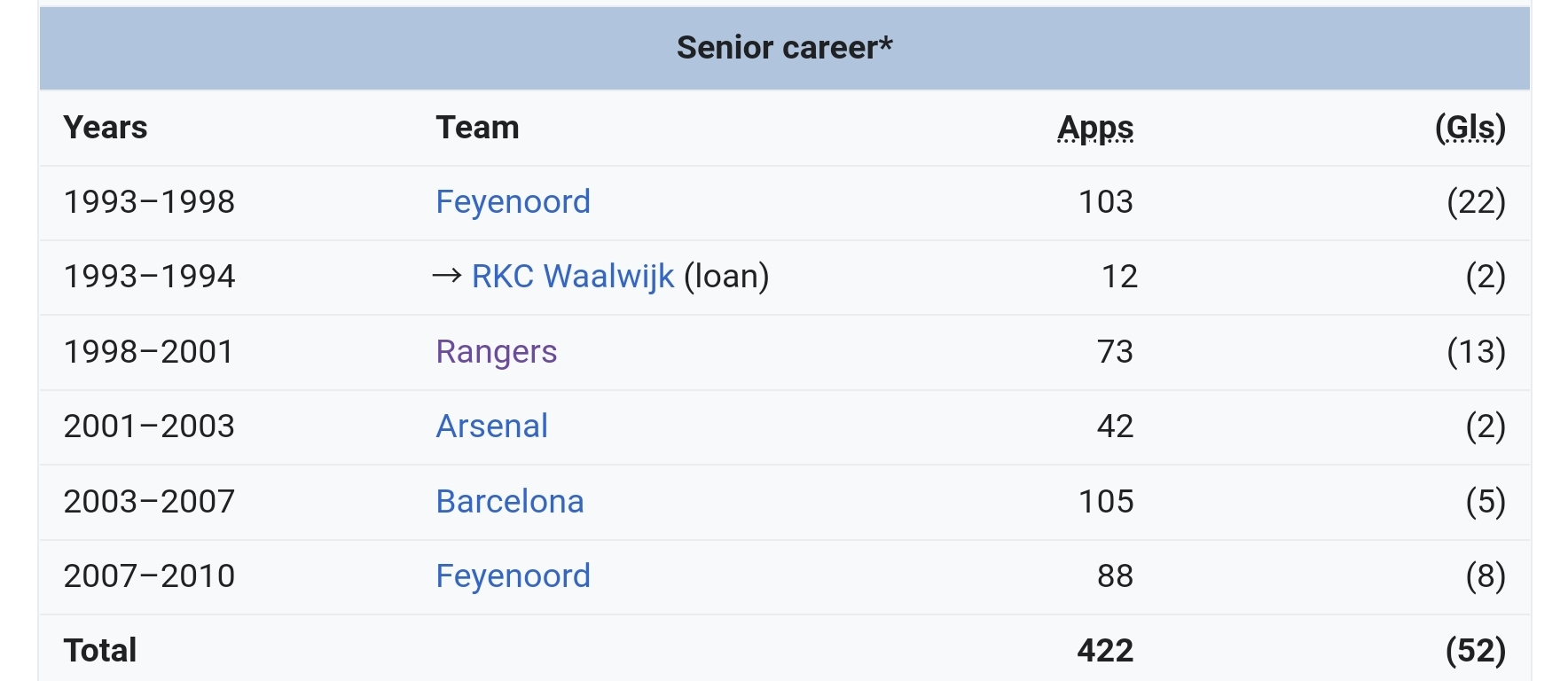This screenshot has width=1568, height=681.
Task: Click the 422 total appearances value
Action: tap(1105, 651)
